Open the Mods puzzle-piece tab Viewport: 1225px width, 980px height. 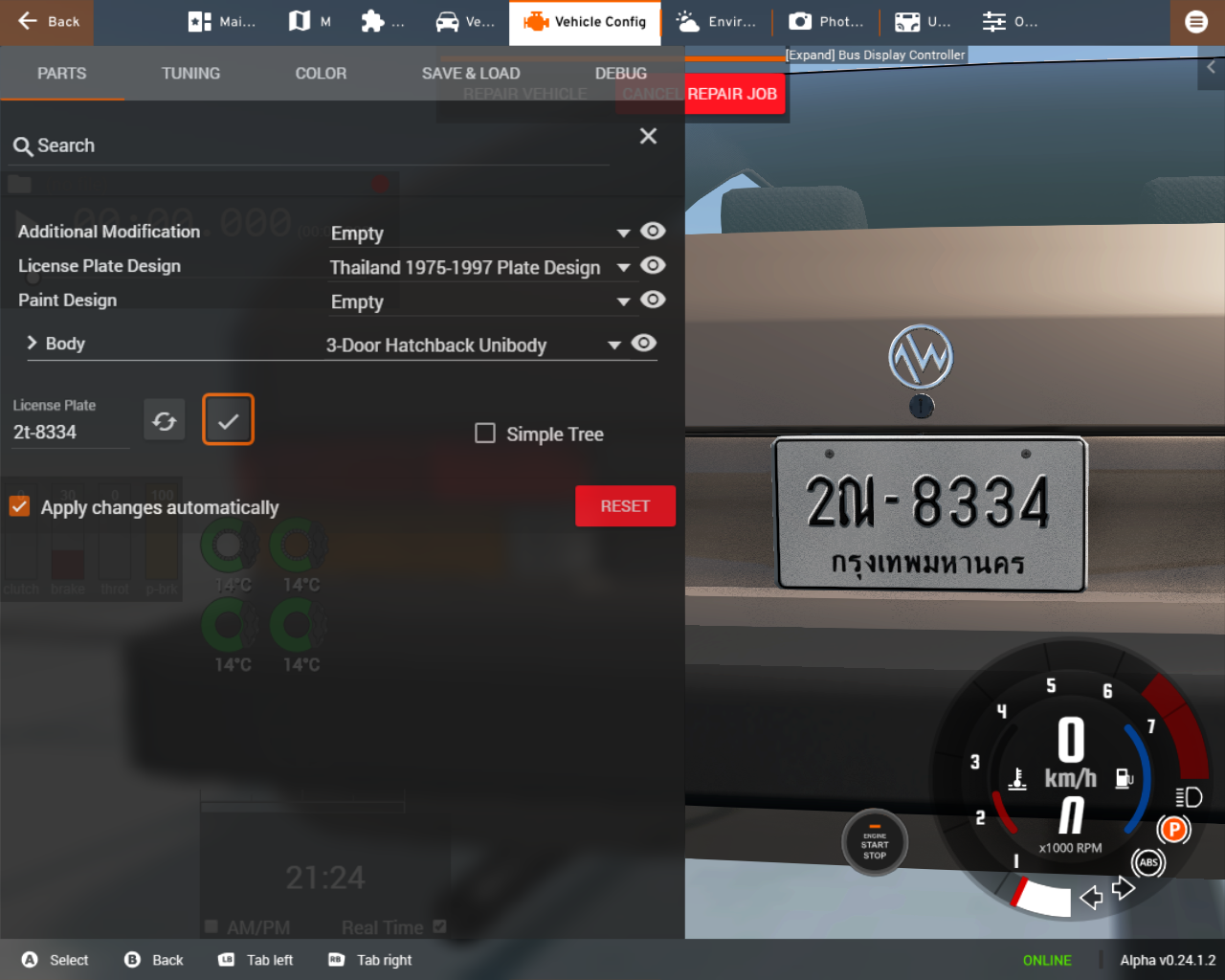(x=382, y=22)
